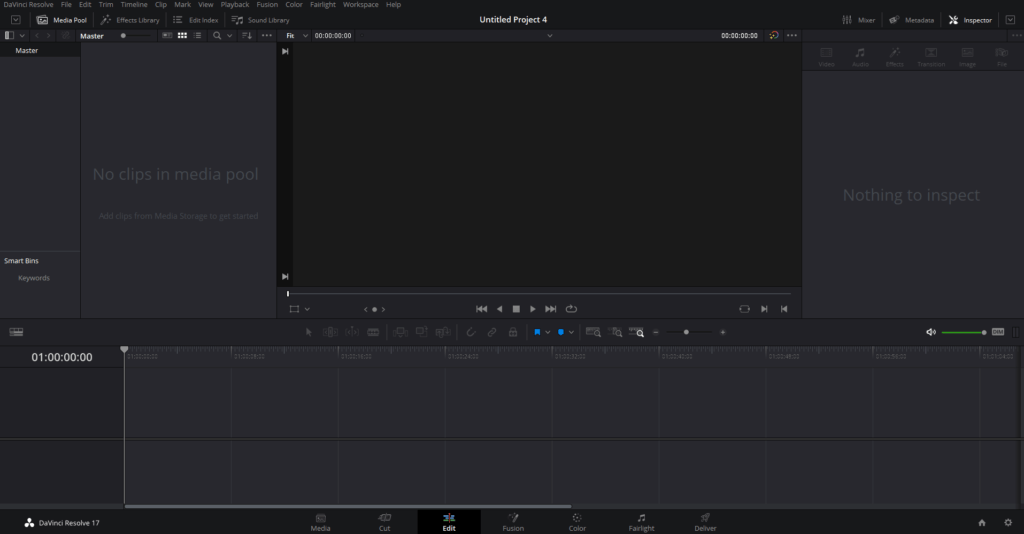The image size is (1024, 534).
Task: Select the Keywords smart bin
Action: click(33, 278)
